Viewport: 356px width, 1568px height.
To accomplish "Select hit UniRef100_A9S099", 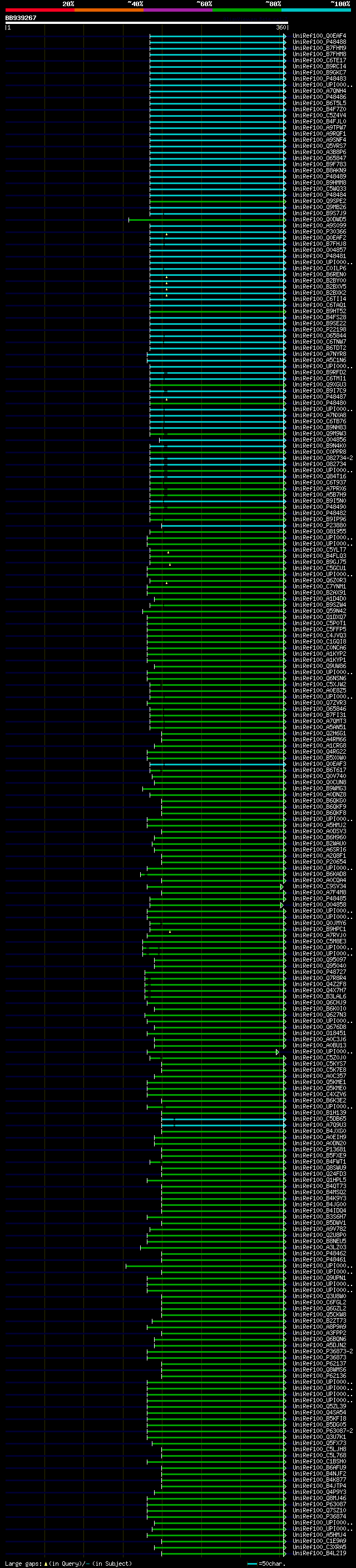I will 319,225.
